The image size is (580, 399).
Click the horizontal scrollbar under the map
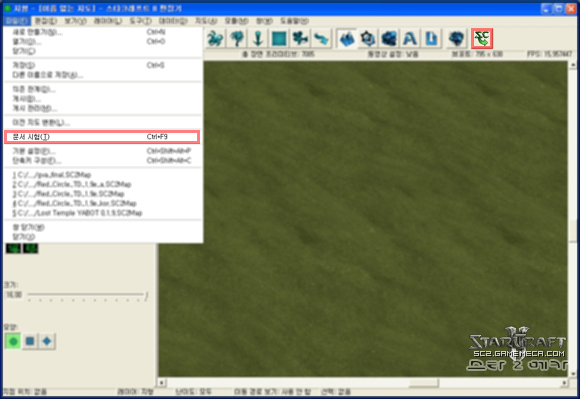point(362,383)
